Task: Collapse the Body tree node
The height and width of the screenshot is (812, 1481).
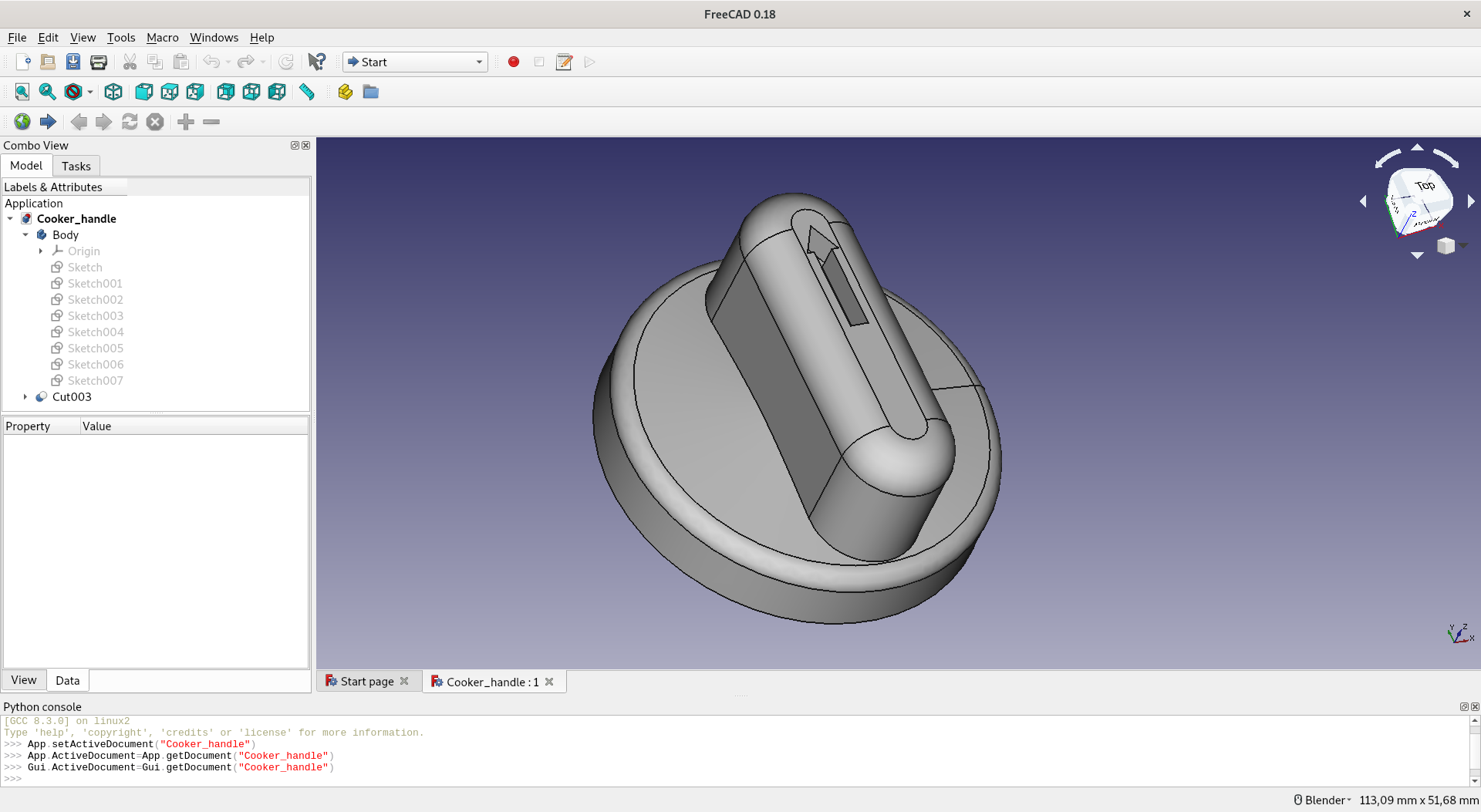Action: [25, 235]
